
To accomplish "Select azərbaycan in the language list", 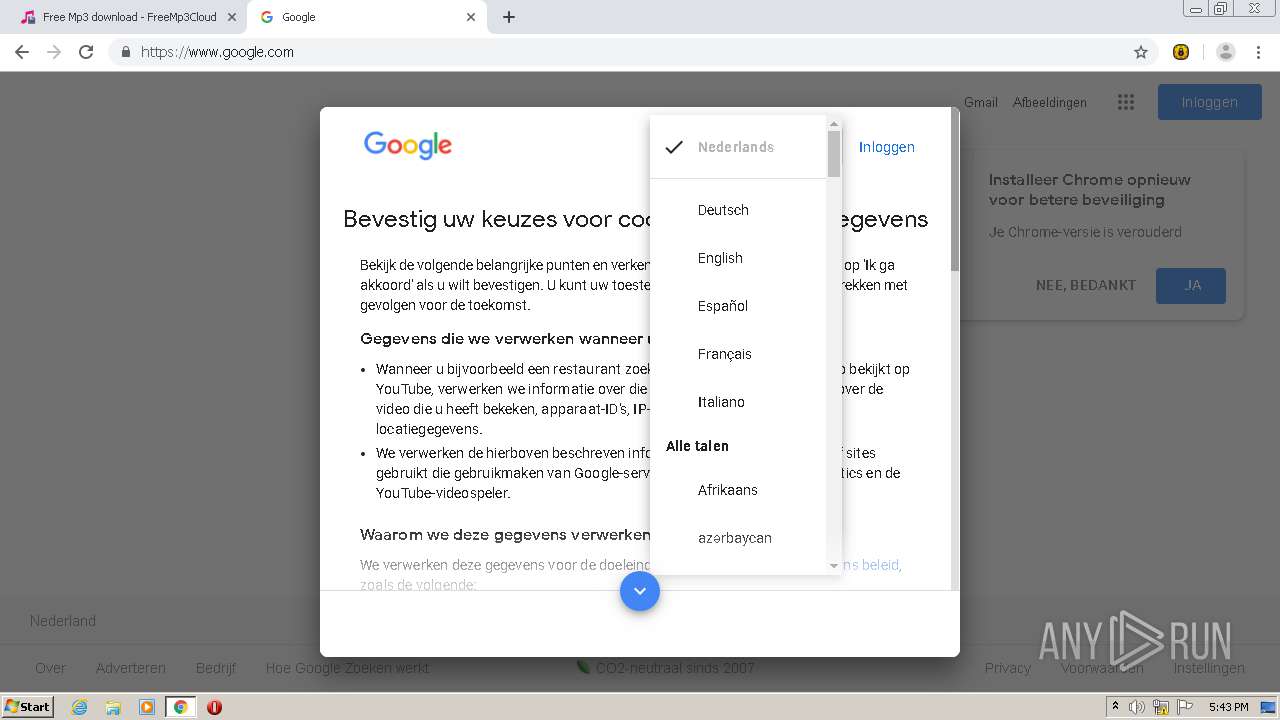I will click(x=738, y=538).
